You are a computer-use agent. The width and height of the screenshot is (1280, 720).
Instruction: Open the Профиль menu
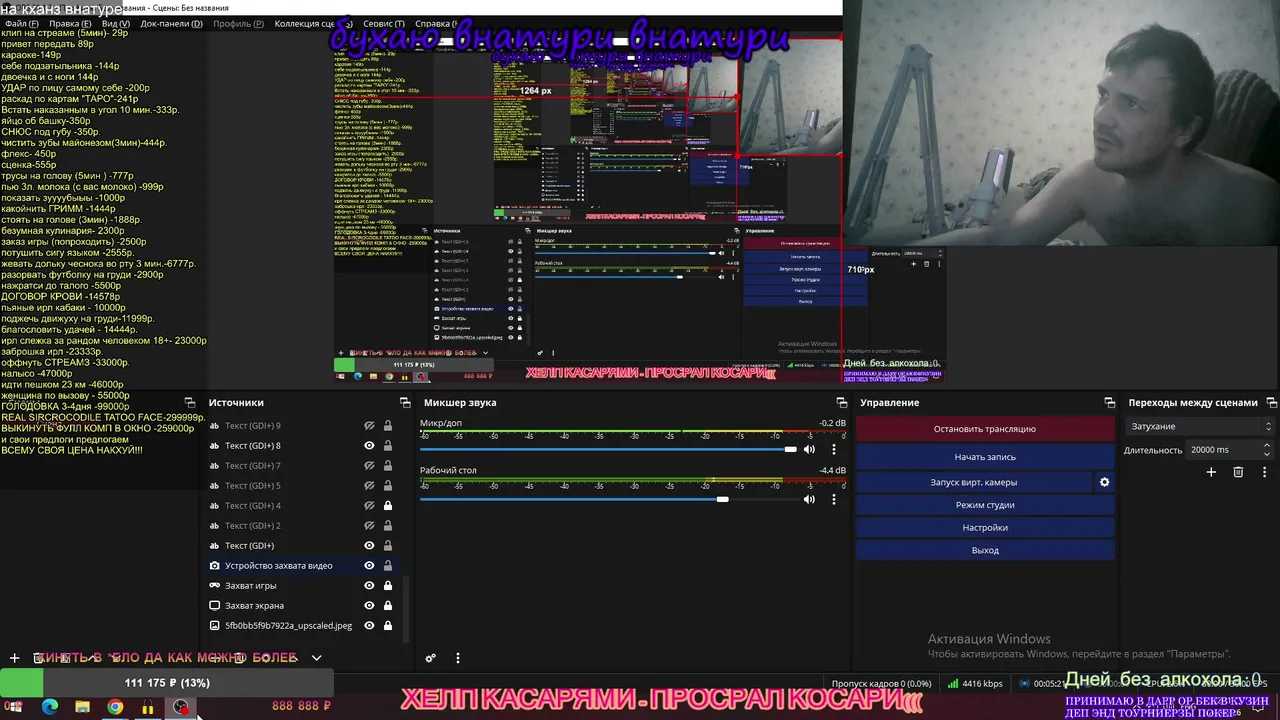[x=239, y=23]
